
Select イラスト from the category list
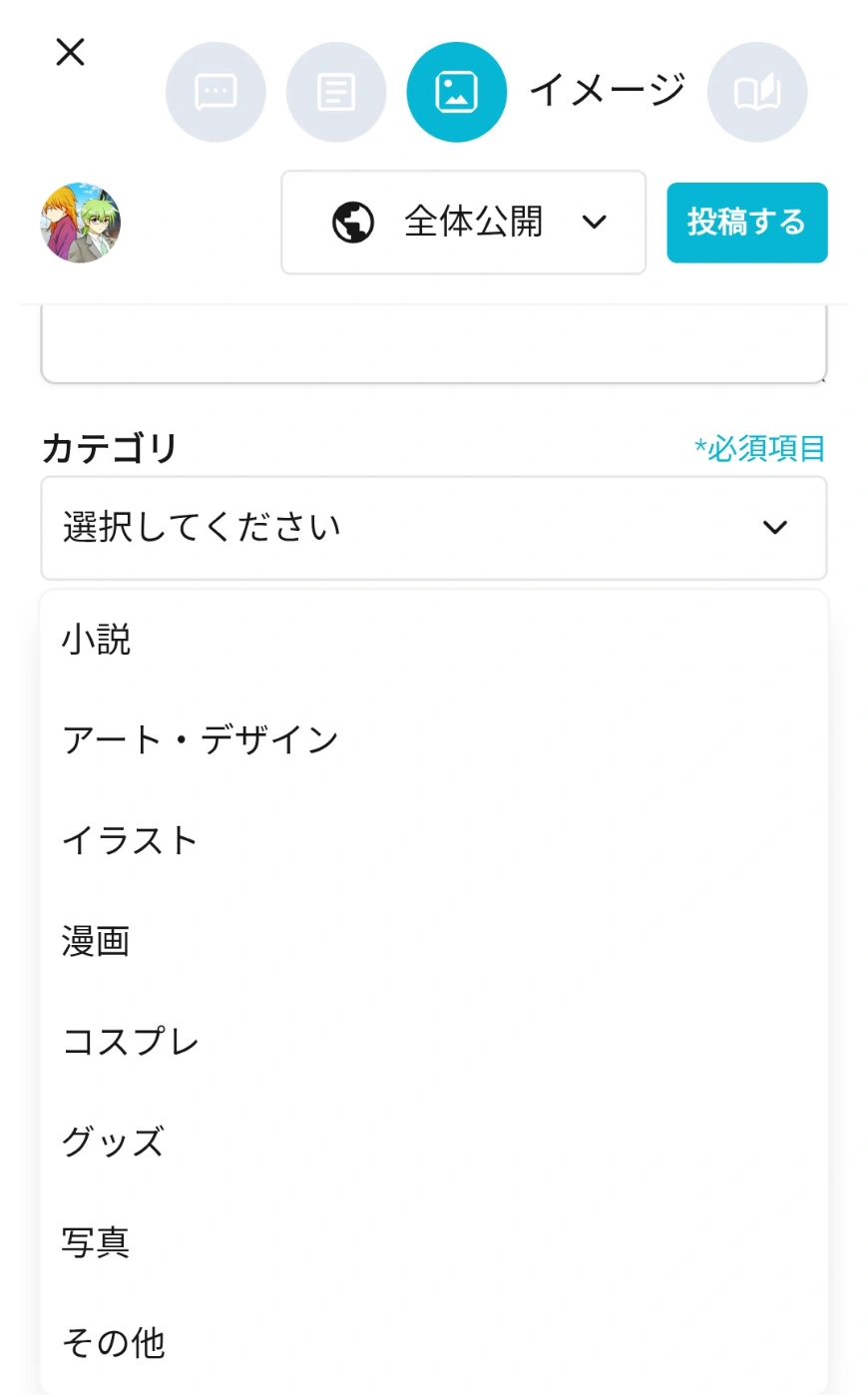[x=130, y=841]
